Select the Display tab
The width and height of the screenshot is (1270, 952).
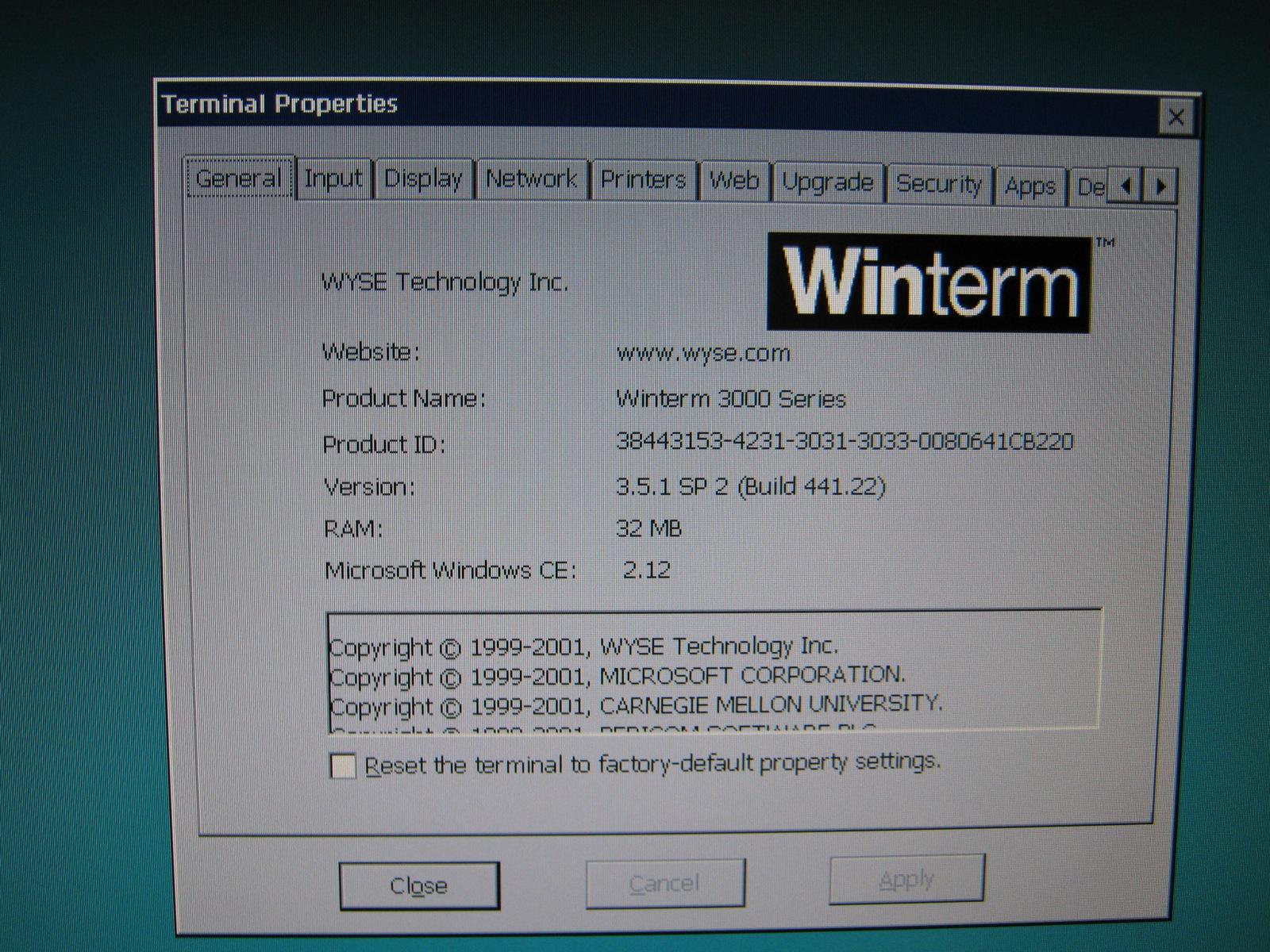tap(423, 179)
